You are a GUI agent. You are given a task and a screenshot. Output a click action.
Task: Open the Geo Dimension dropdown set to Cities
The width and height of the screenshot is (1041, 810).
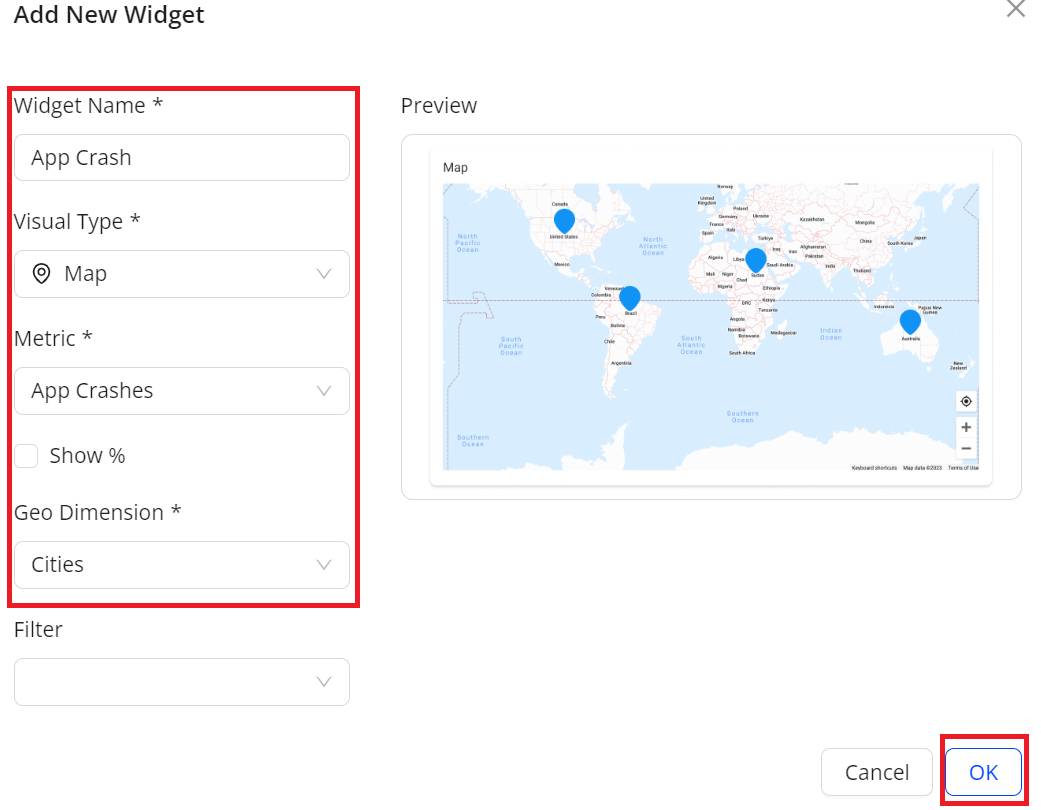182,565
